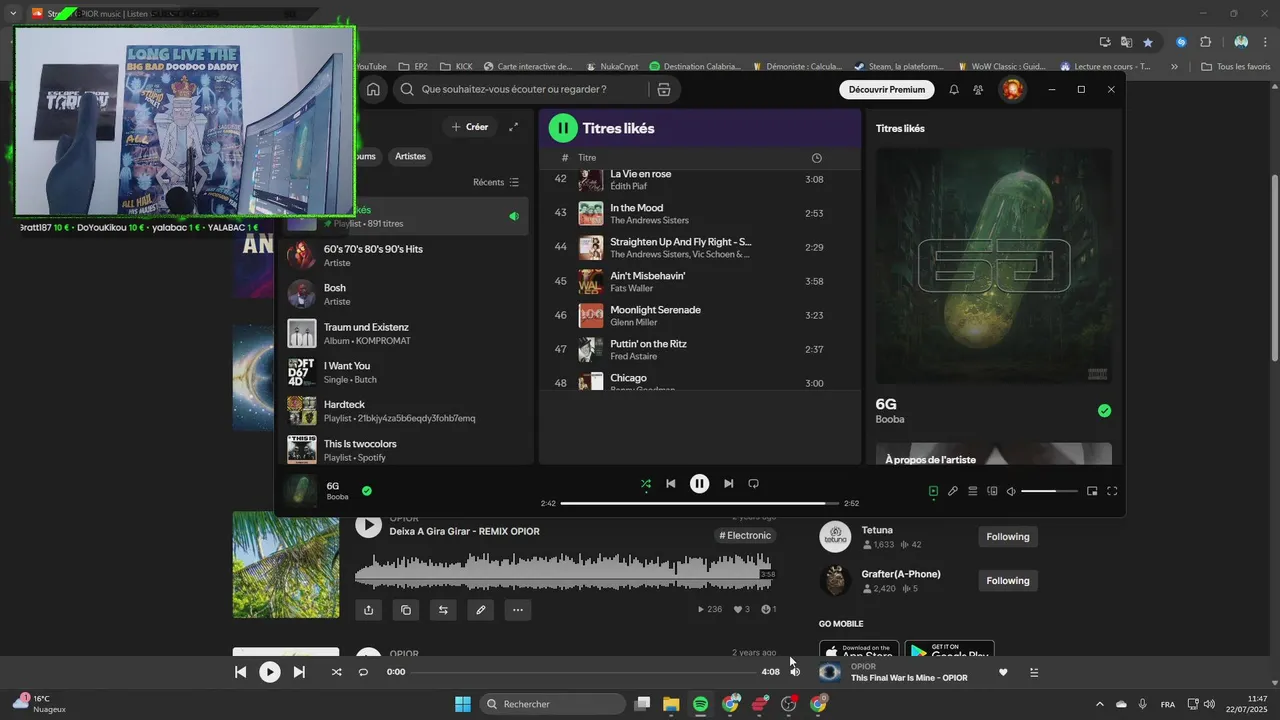Toggle shuffle in the Spotify player
Image resolution: width=1280 pixels, height=720 pixels.
click(646, 484)
